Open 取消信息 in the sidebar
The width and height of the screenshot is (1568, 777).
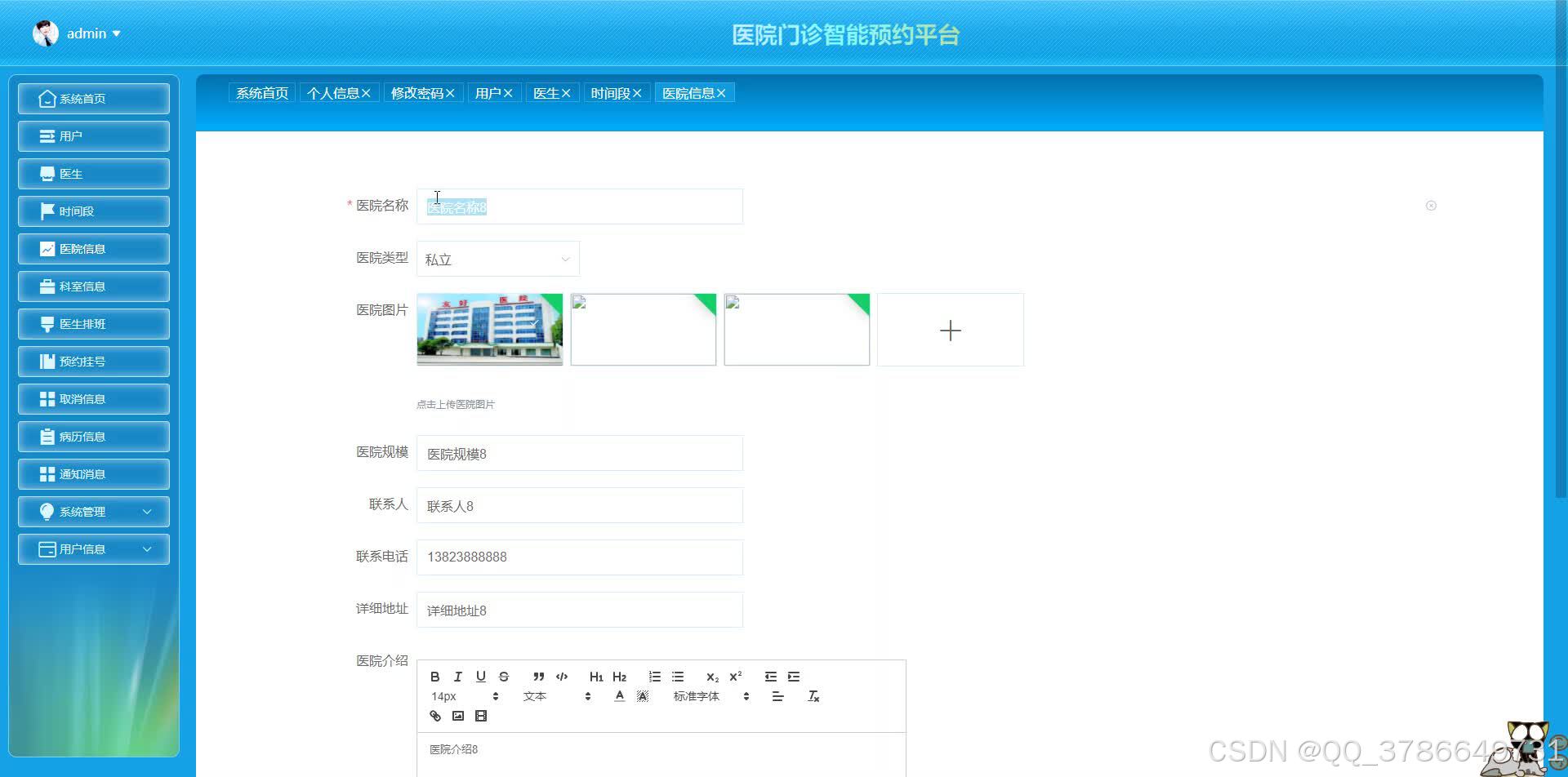94,399
